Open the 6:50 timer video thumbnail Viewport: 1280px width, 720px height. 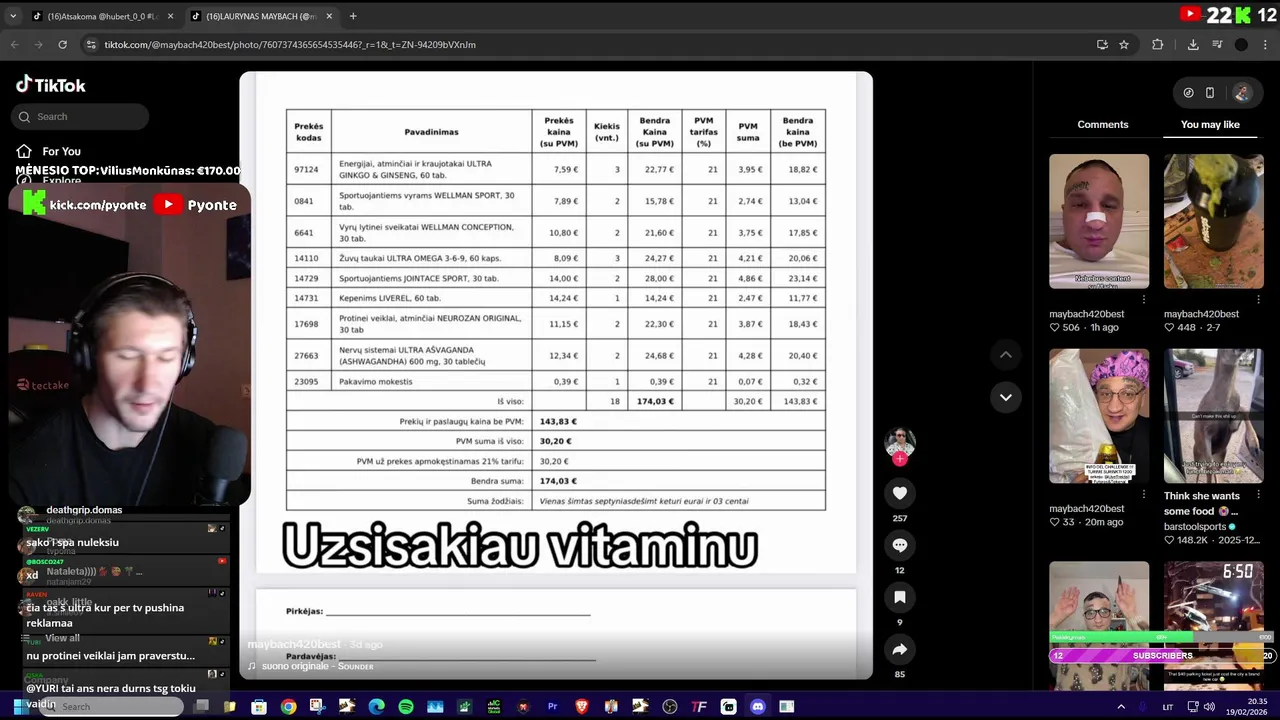coord(1213,625)
